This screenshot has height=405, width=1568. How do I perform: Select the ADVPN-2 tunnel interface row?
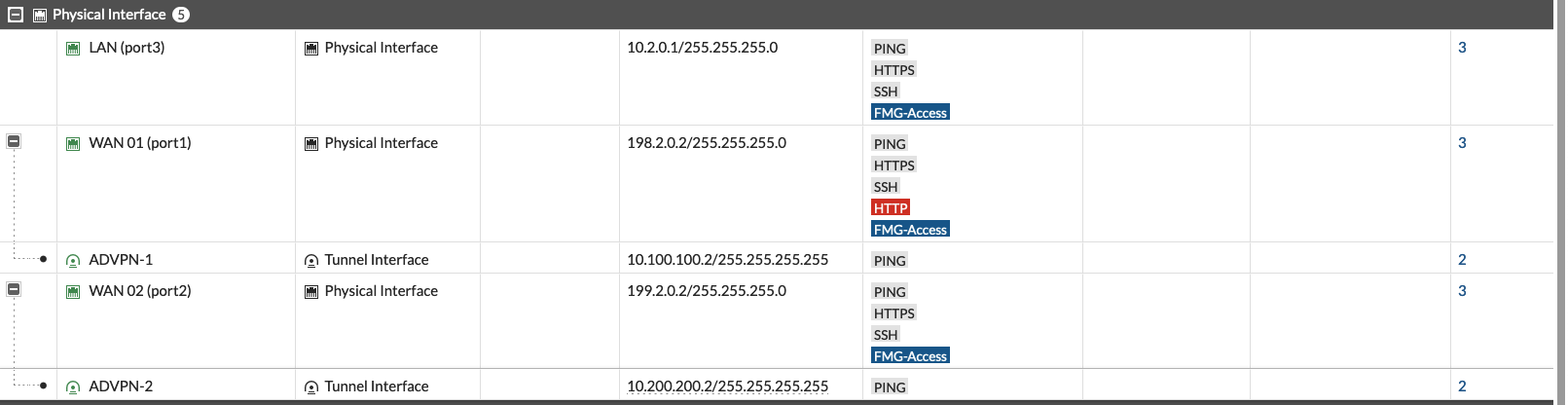[121, 387]
